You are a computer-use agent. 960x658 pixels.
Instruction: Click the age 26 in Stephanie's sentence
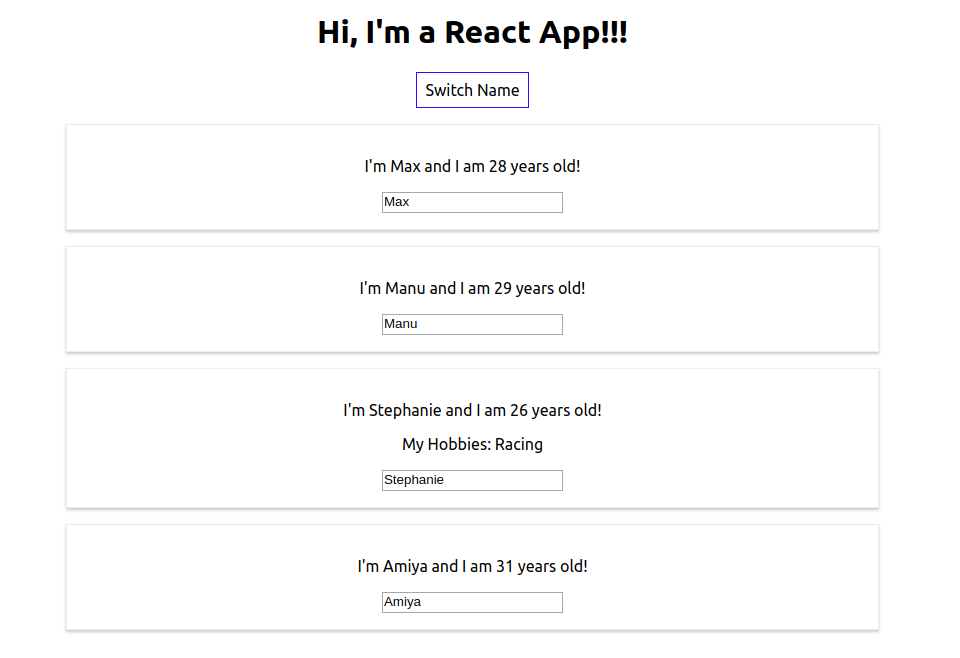point(519,410)
